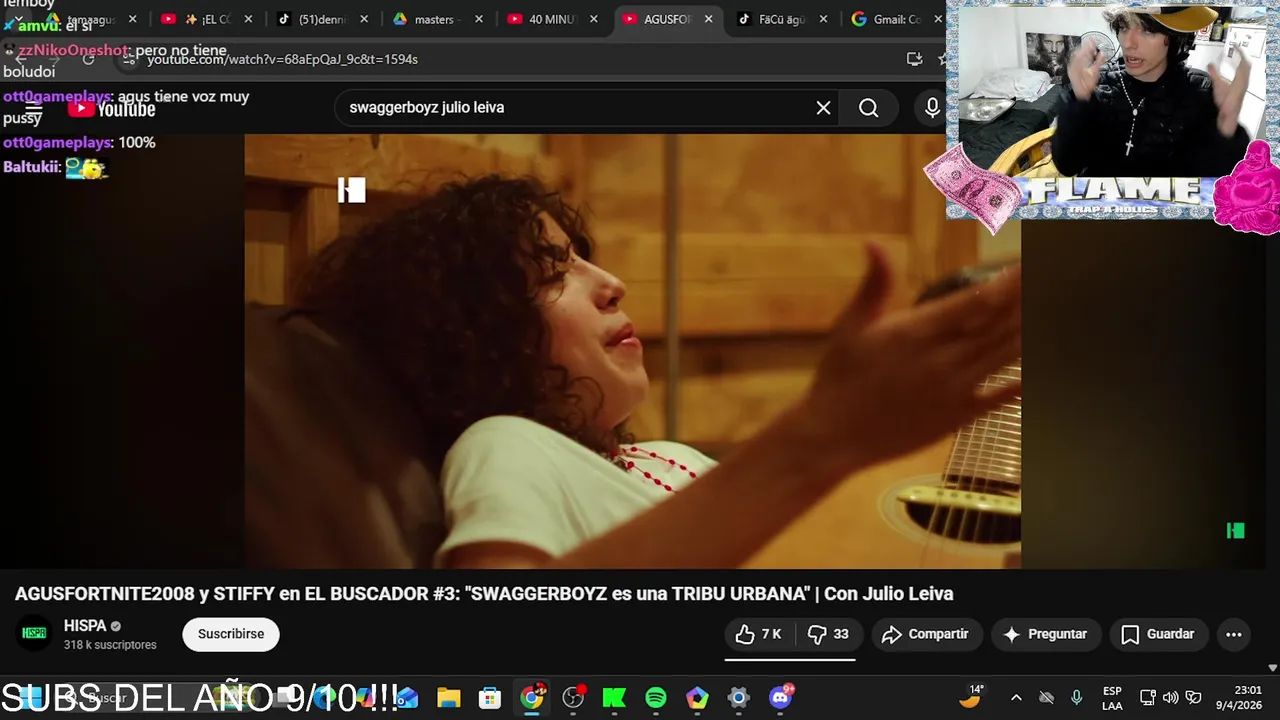
Task: Close the 40 MINUT tab
Action: 594,19
